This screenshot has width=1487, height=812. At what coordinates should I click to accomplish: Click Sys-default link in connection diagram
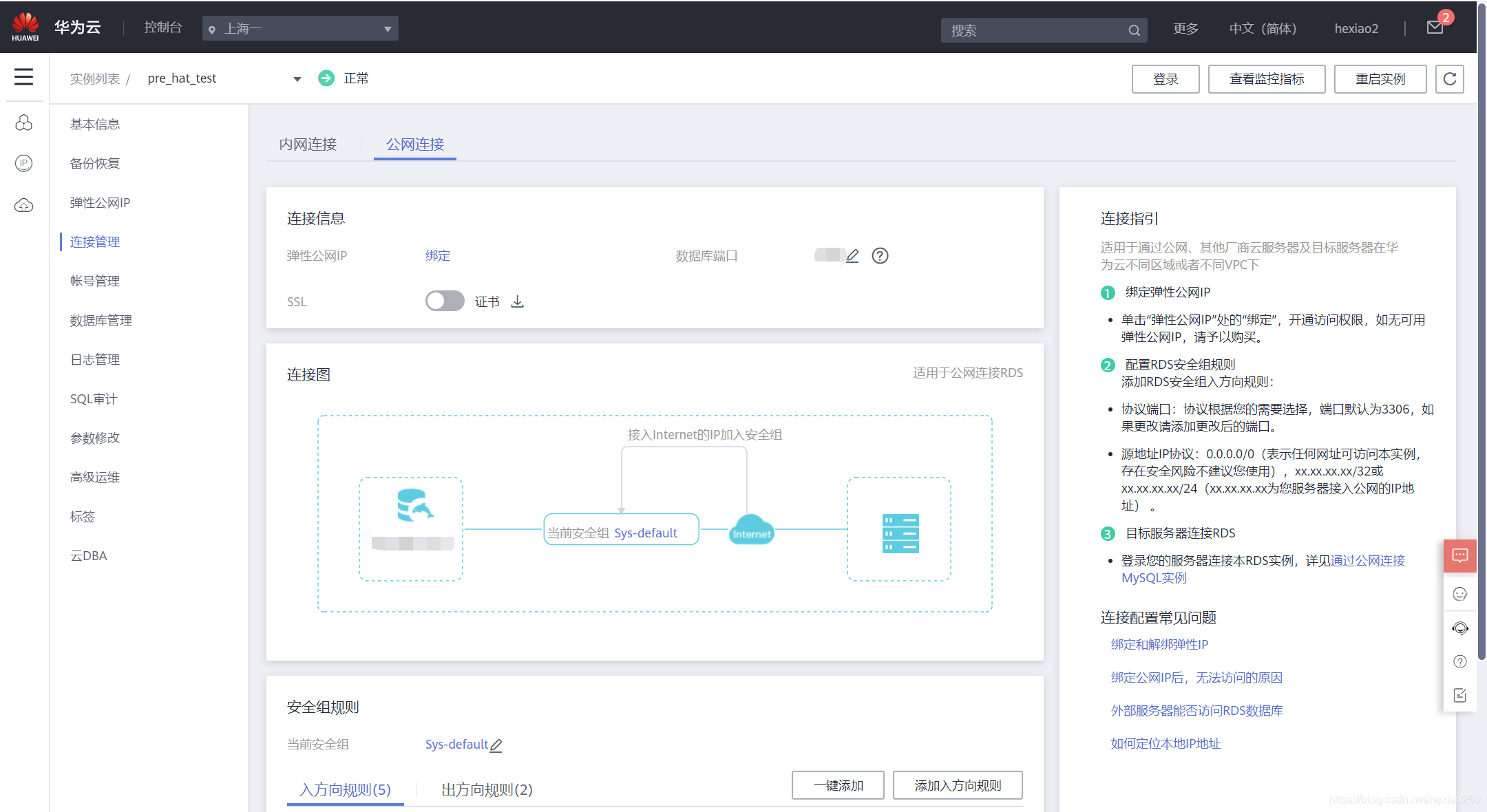pyautogui.click(x=646, y=533)
